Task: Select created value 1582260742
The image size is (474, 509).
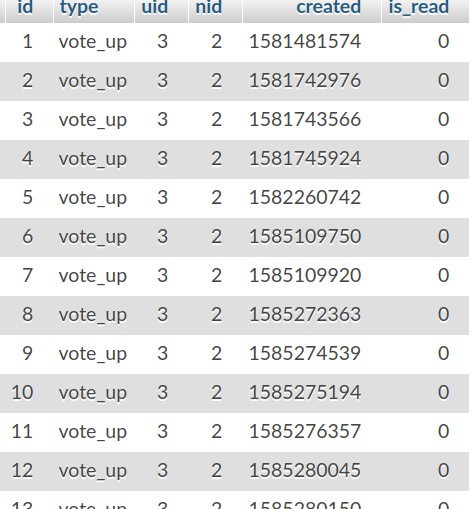Action: click(305, 198)
